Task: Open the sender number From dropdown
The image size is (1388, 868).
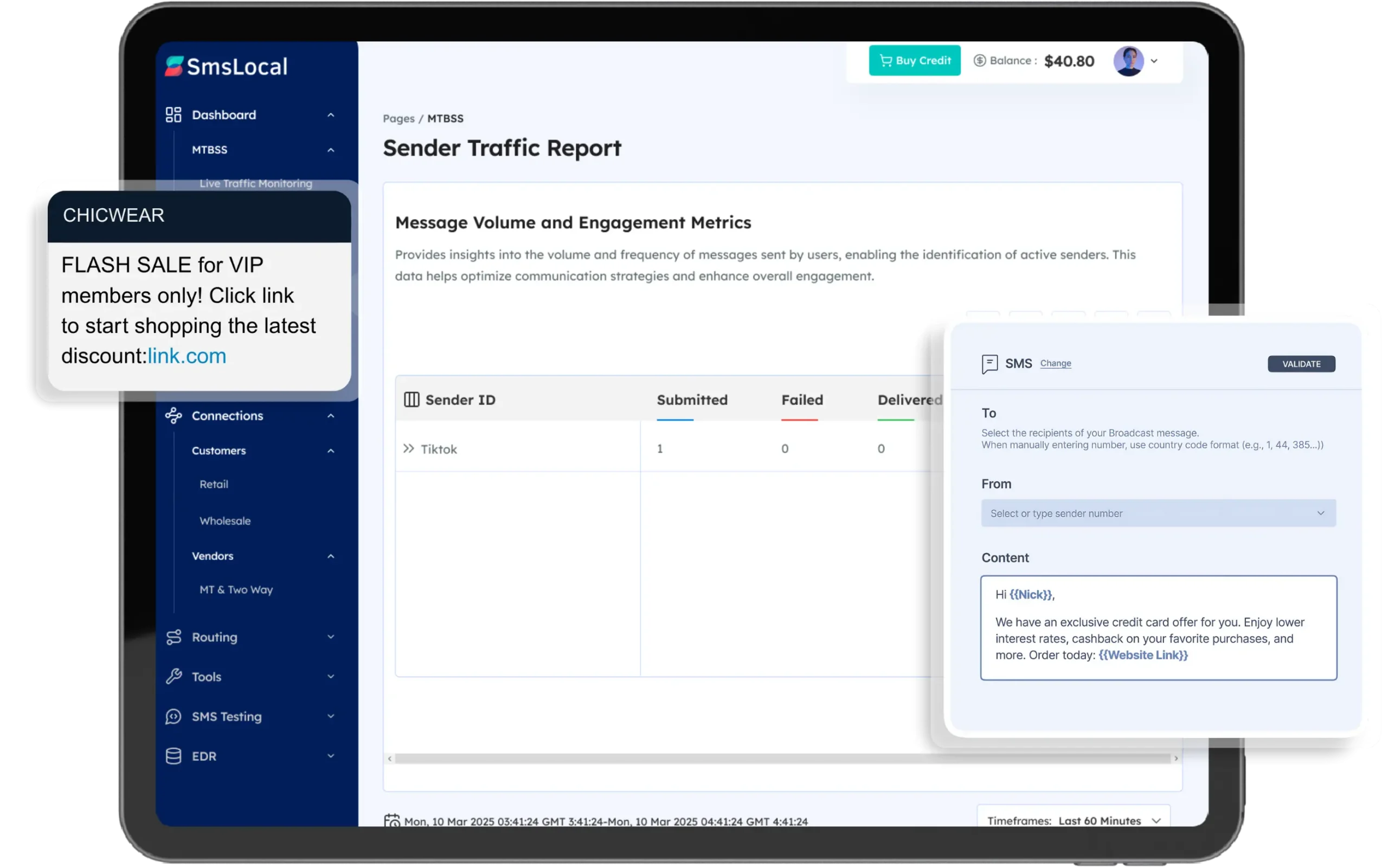Action: (x=1158, y=513)
